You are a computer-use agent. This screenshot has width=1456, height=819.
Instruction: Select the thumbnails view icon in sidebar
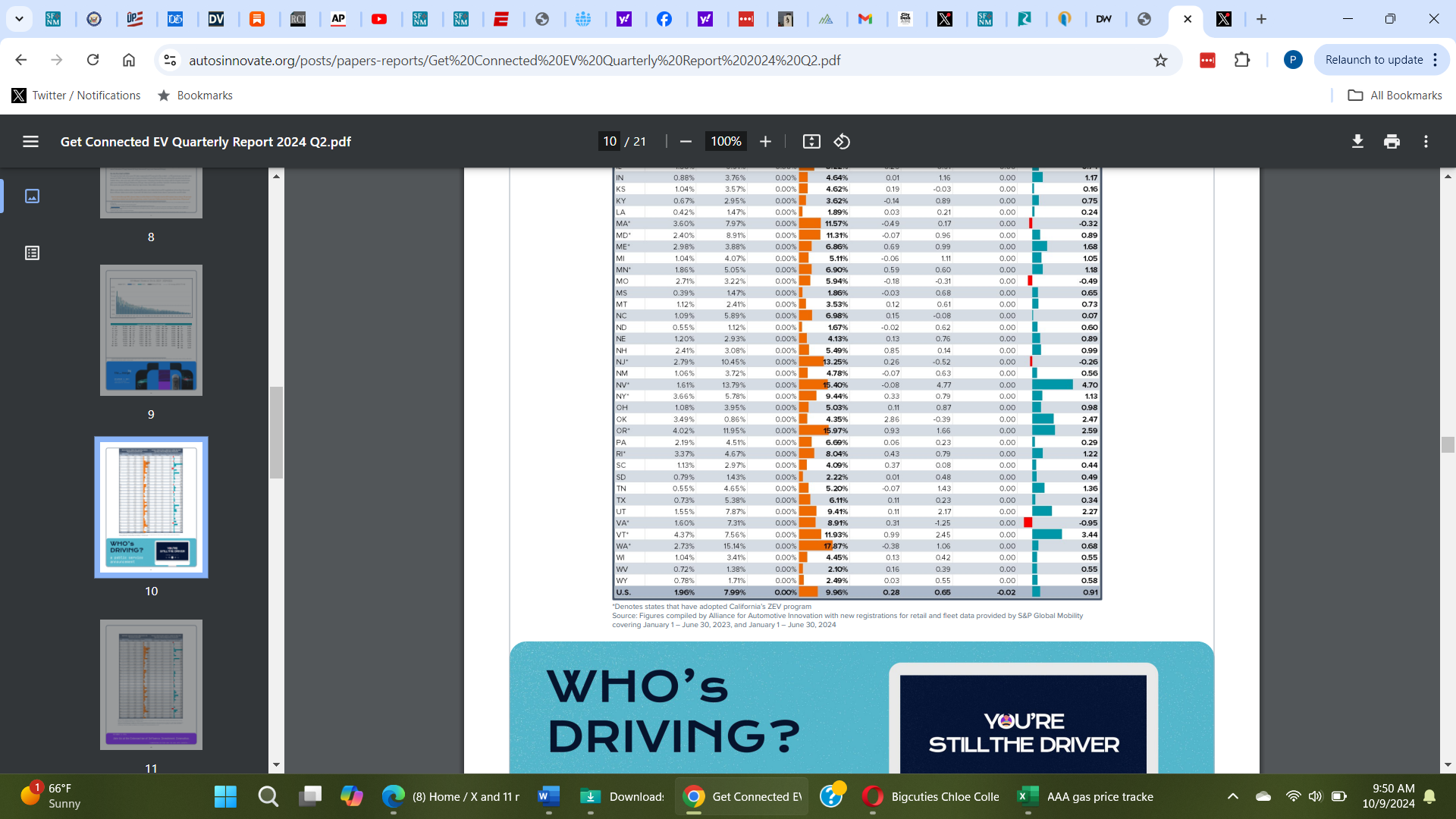[32, 196]
